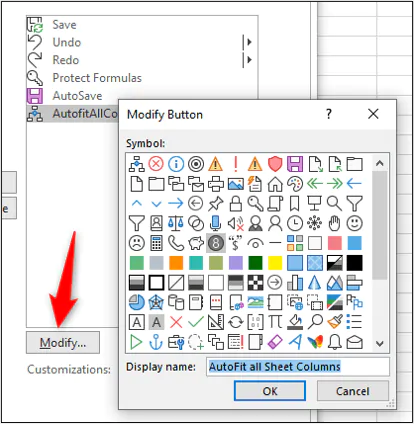Pick the key symbol in grid
The width and height of the screenshot is (414, 424).
[x=255, y=203]
